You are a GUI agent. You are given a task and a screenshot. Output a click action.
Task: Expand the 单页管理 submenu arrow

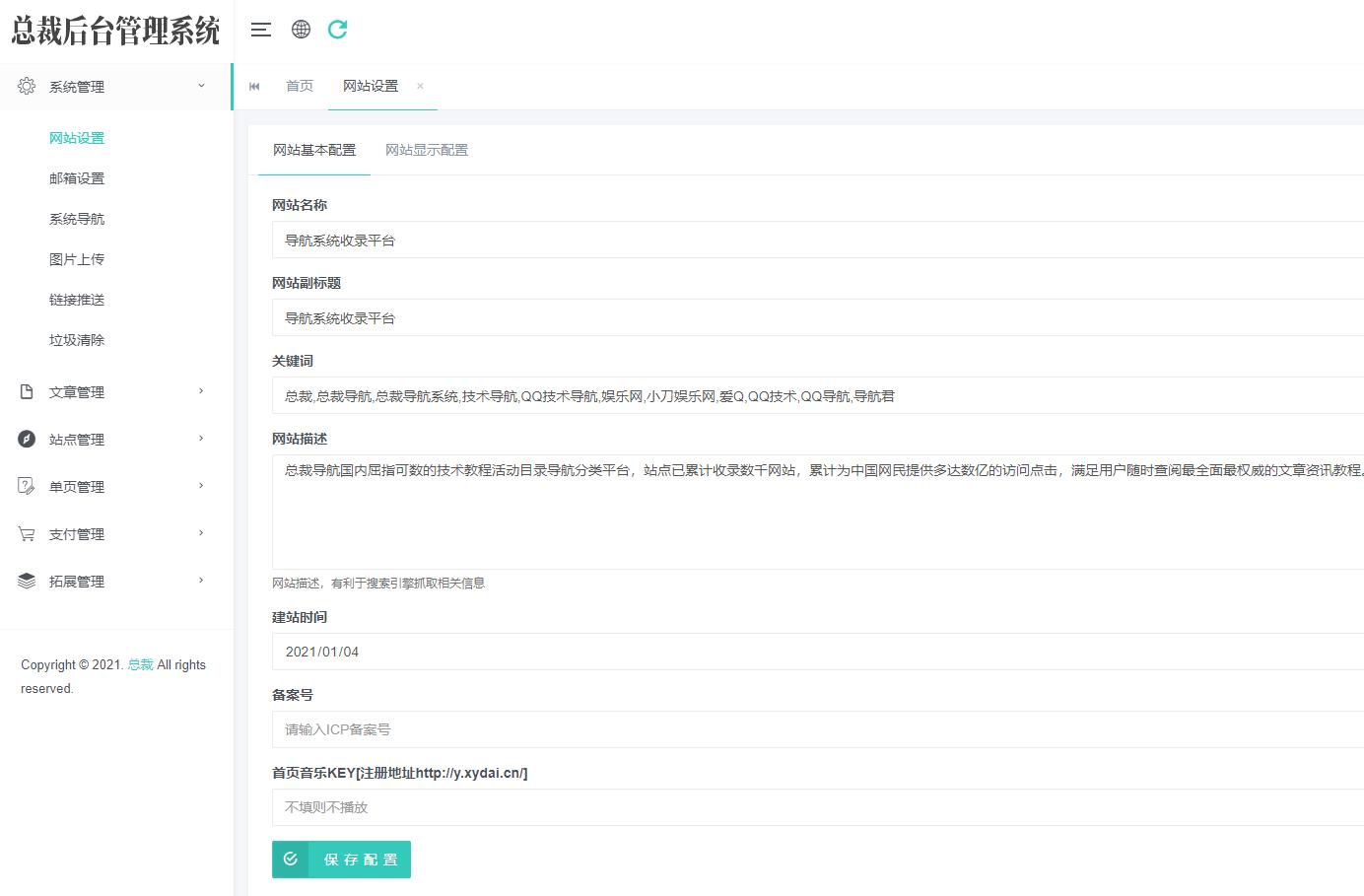(201, 486)
